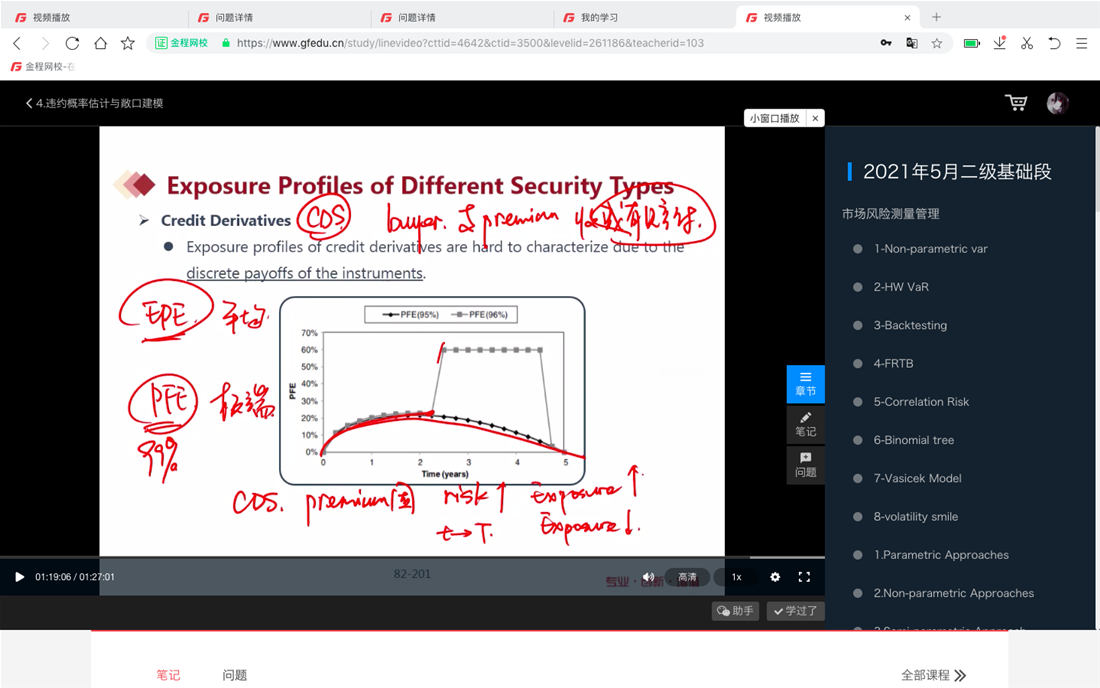Select the 2-HW VaR lesson
Screen dimensions: 1100x688
coord(901,287)
